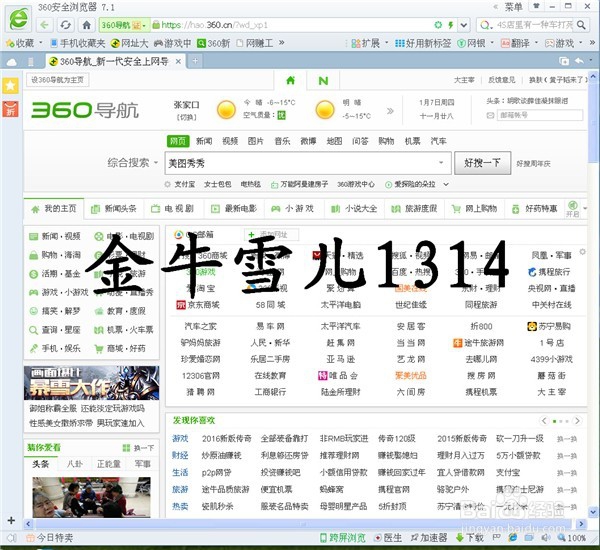Viewport: 600px width, 550px height.
Task: Open the 收藏 favorites menu
Action: (24, 43)
